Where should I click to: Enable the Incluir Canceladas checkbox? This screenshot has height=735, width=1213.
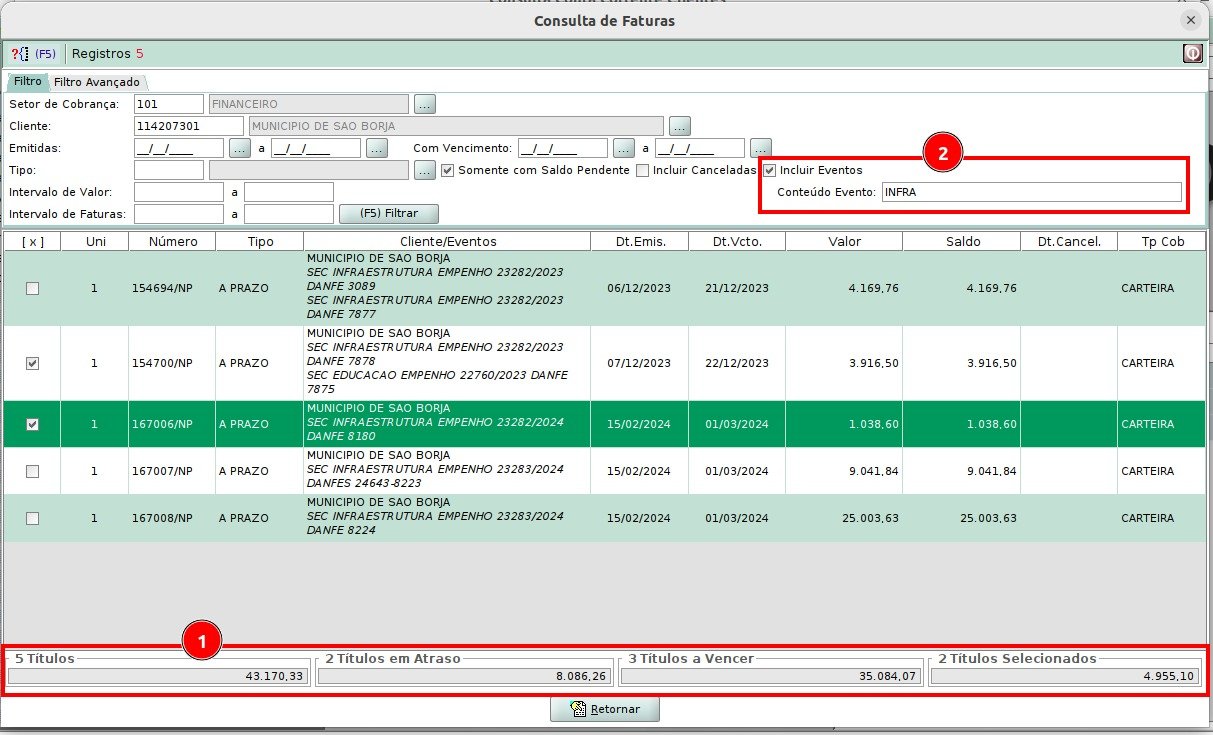point(642,170)
